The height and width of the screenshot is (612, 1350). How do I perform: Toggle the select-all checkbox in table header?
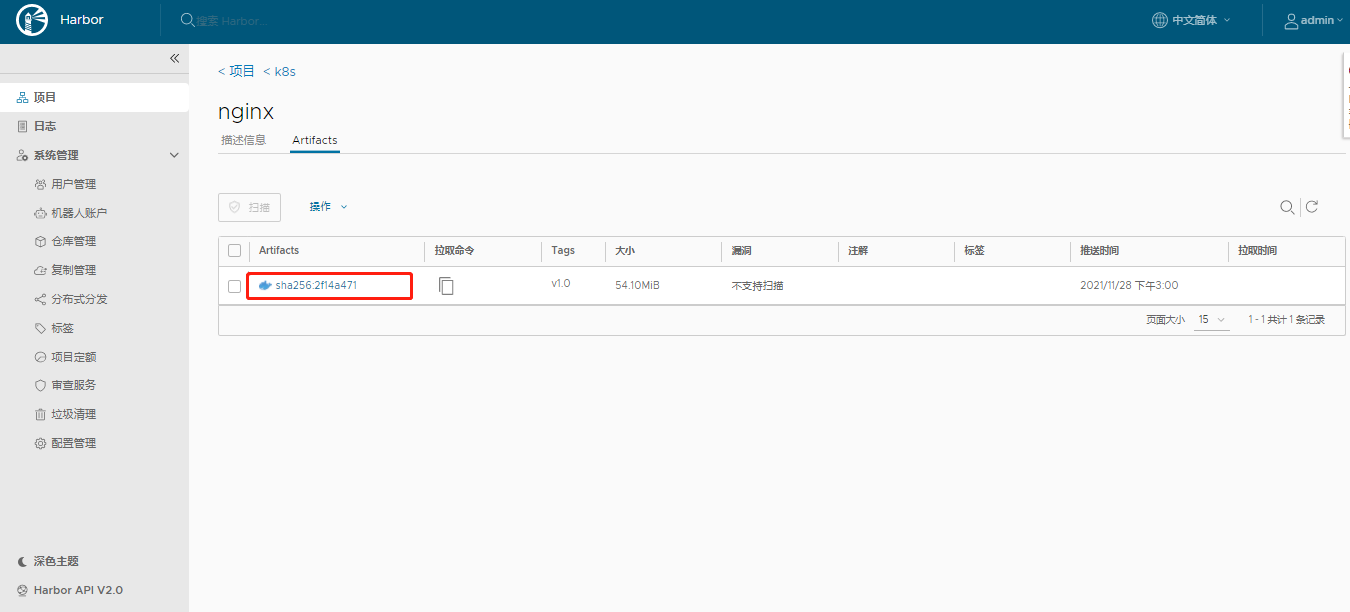click(x=234, y=251)
